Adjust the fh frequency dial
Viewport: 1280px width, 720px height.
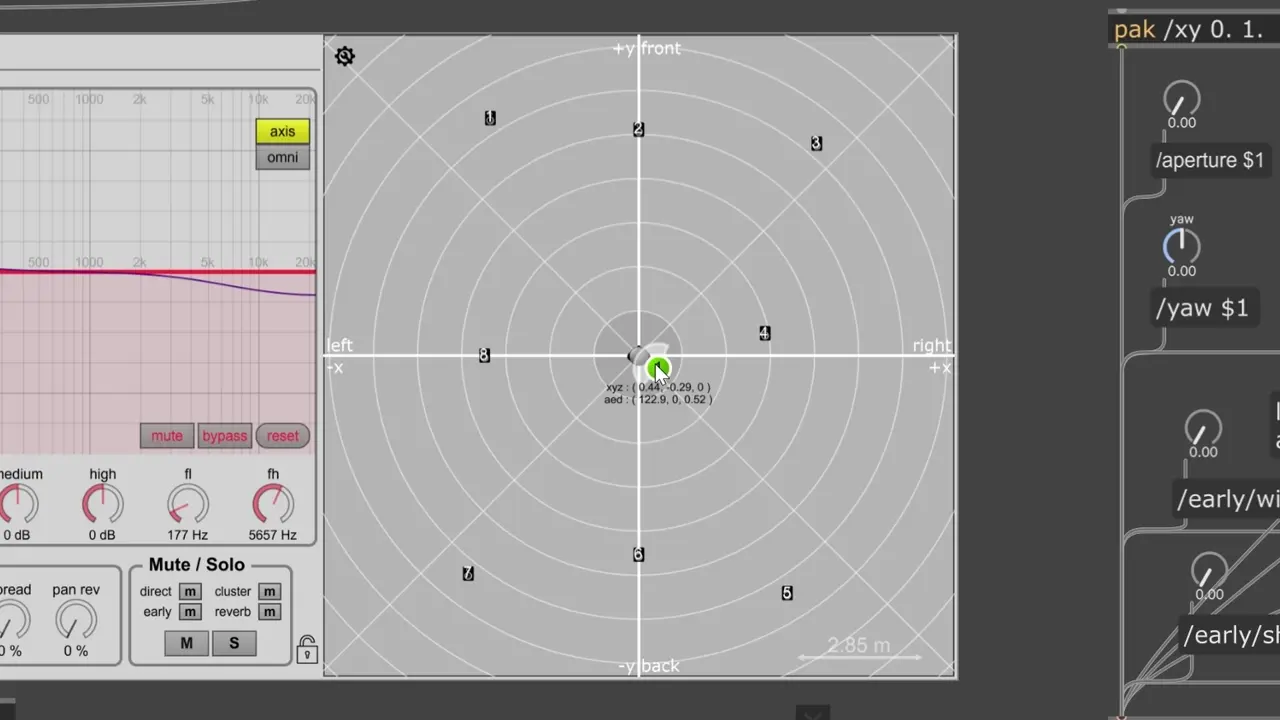click(273, 505)
